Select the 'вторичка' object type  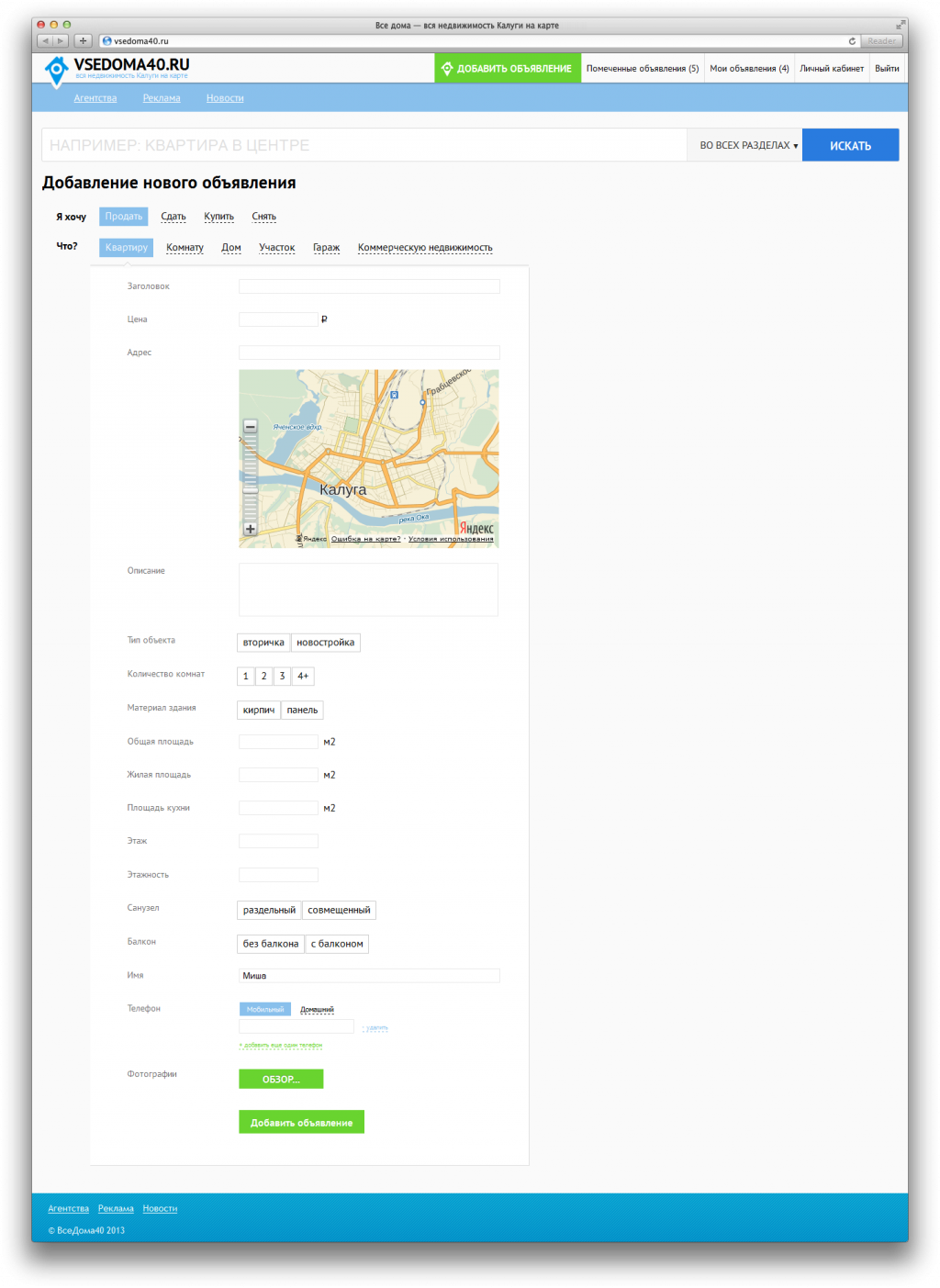tap(263, 643)
